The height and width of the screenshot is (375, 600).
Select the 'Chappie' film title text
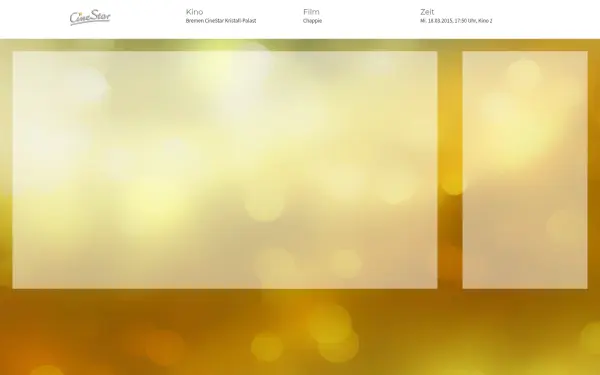(312, 21)
